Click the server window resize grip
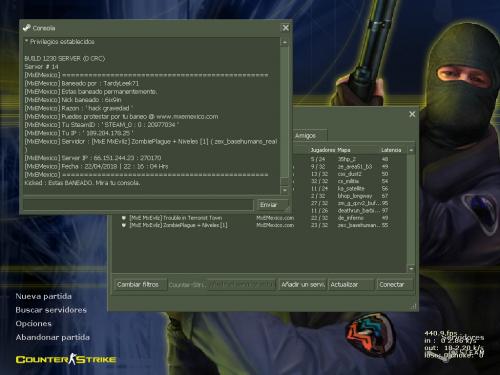 [x=414, y=306]
